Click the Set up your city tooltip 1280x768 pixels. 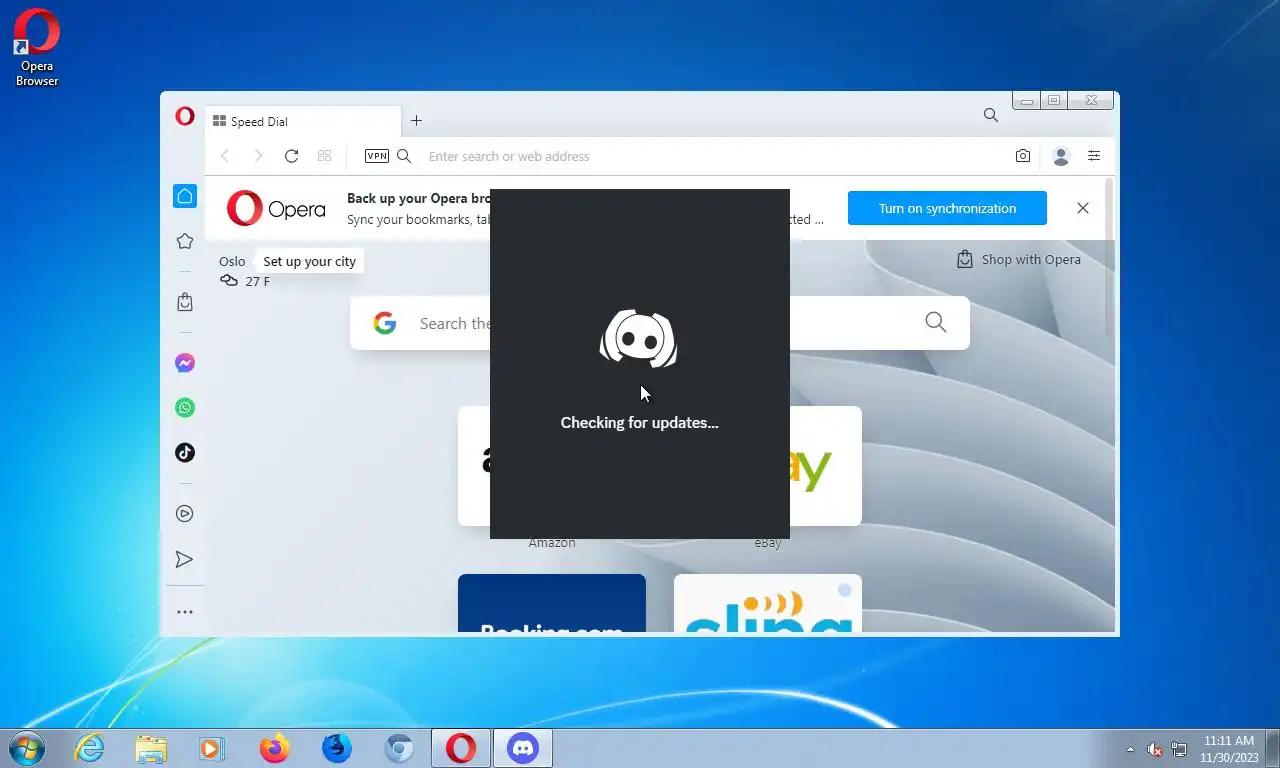pos(309,261)
